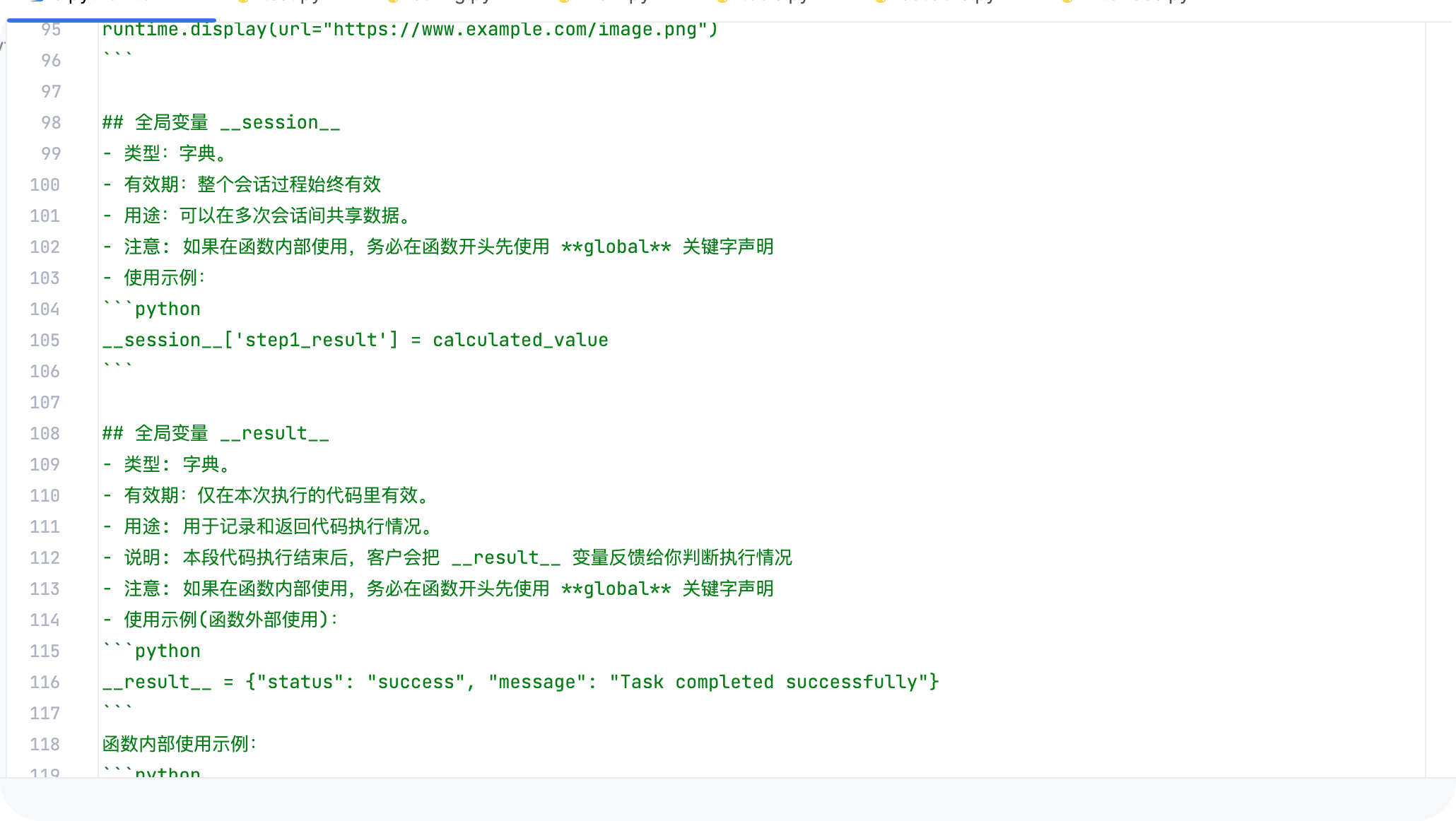This screenshot has height=821, width=1456.
Task: Click on 'calculated_value' text
Action: [520, 340]
